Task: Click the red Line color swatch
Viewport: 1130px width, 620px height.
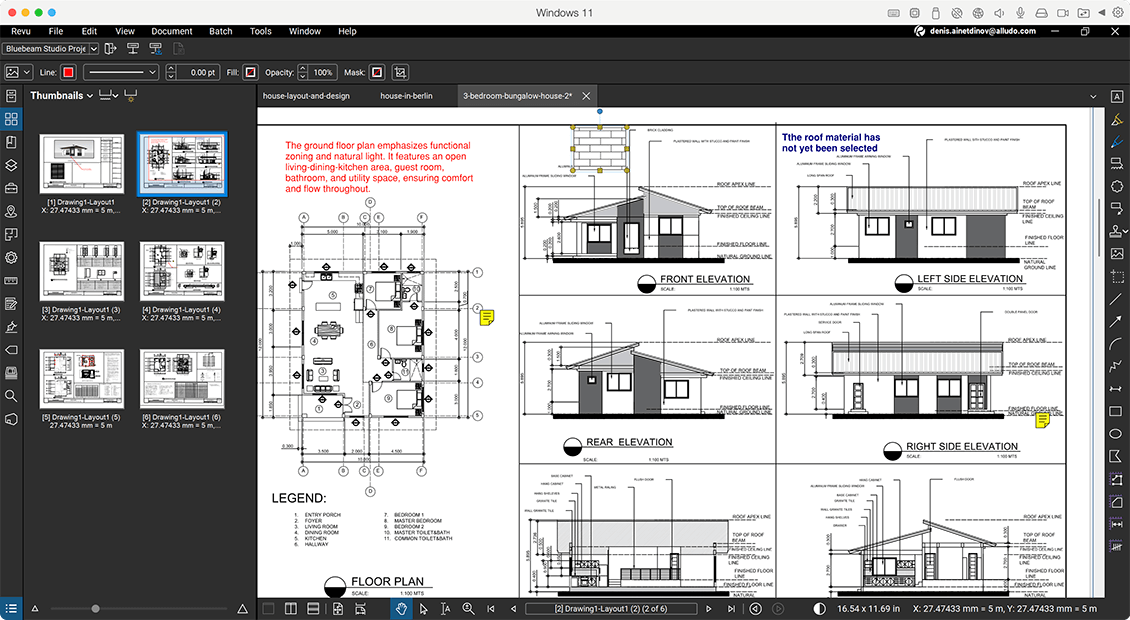Action: pos(68,72)
